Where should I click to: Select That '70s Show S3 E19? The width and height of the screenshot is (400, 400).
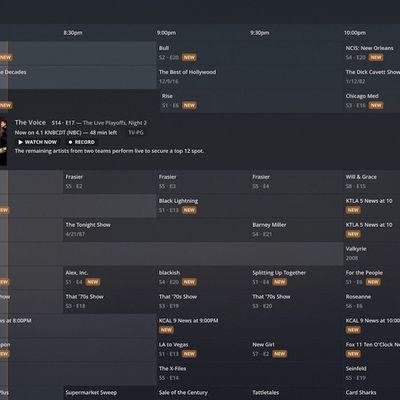click(x=203, y=302)
